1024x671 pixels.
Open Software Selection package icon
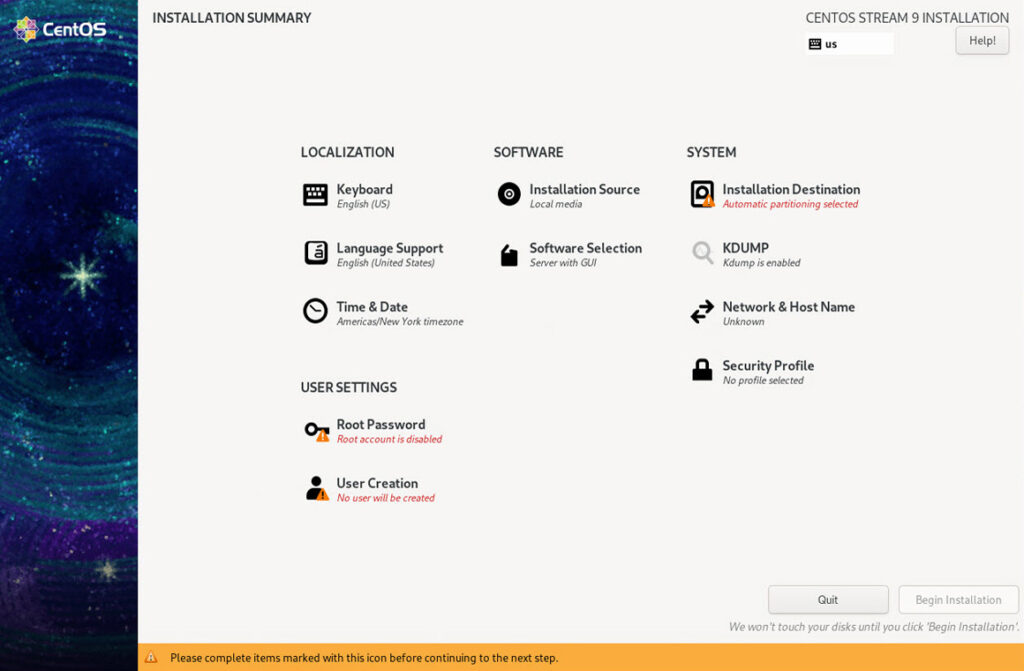(509, 255)
